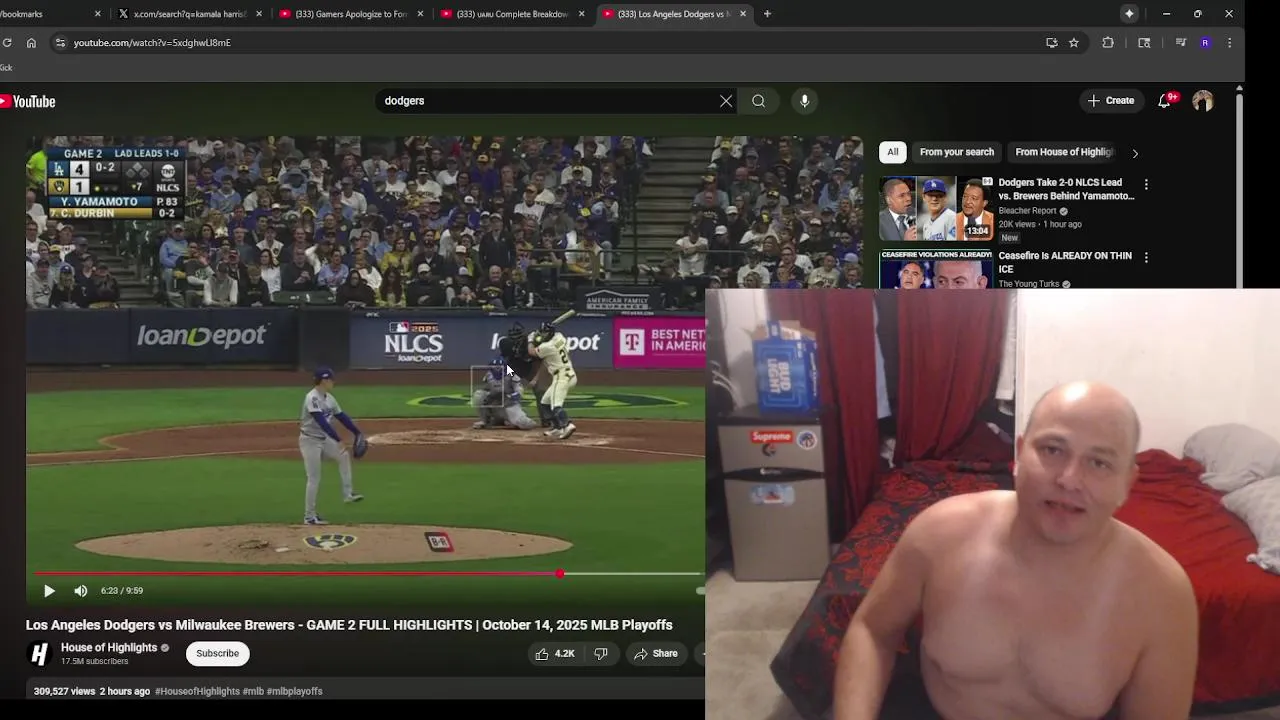Screen dimensions: 1280x720
Task: Click the progress bar scrubber dot
Action: [560, 574]
